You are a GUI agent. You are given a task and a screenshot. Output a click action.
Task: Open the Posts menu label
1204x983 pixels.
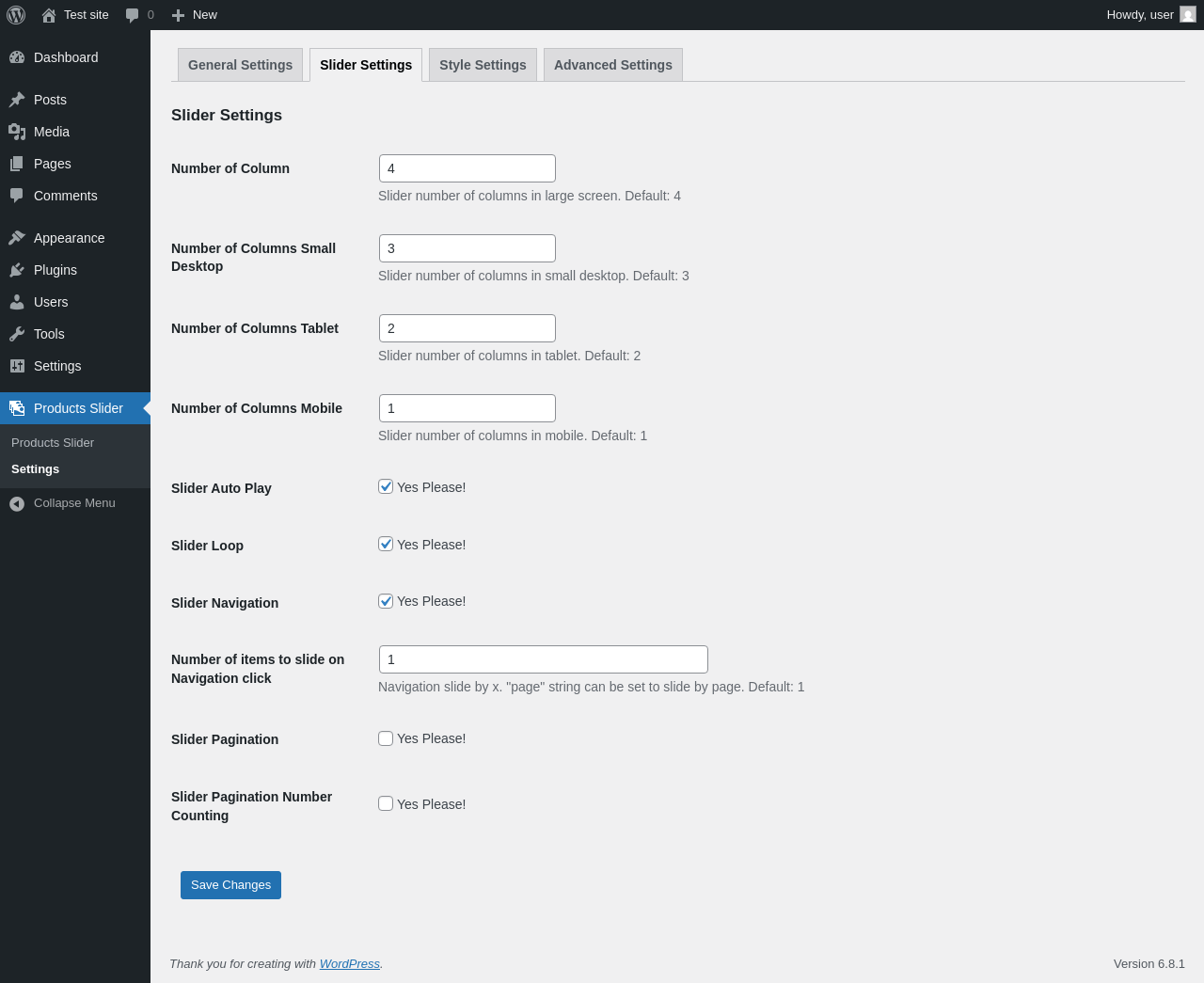point(50,100)
